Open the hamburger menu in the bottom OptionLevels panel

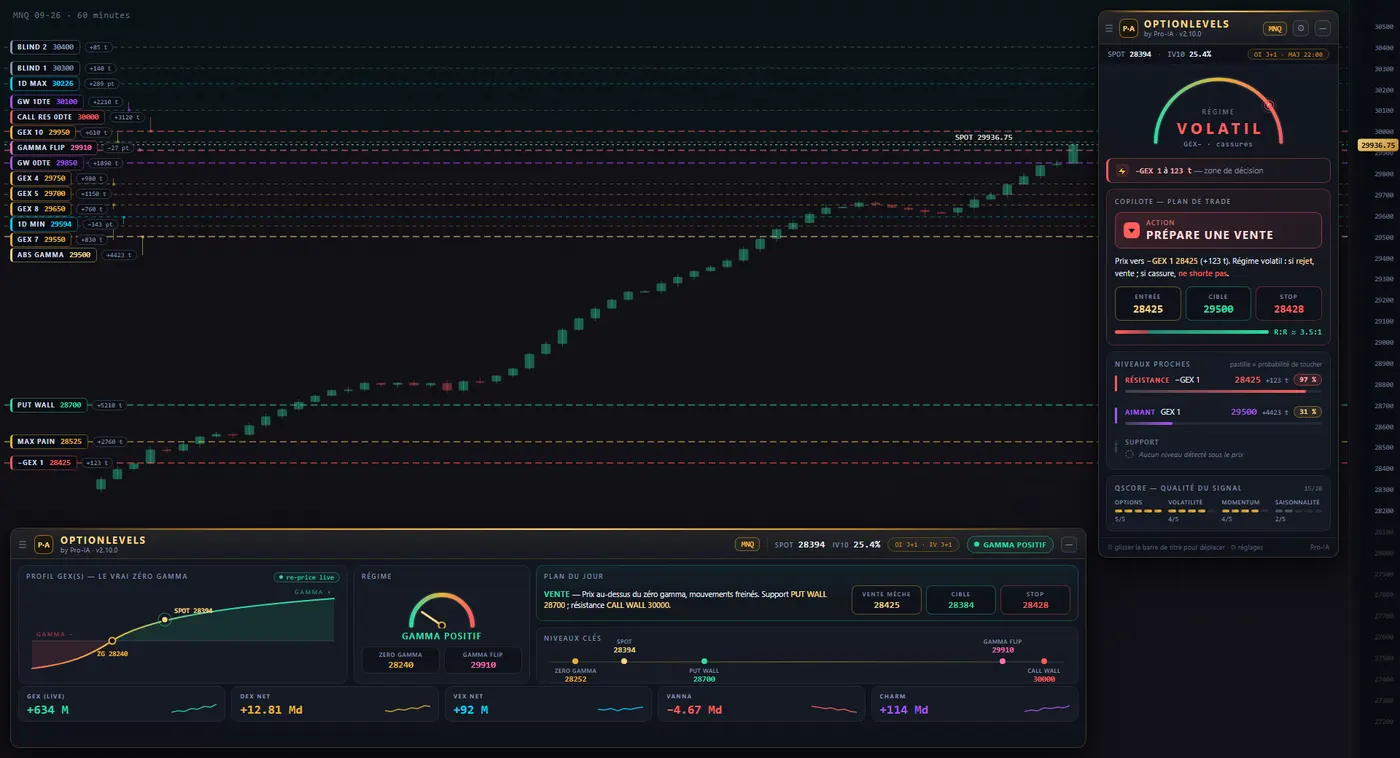[23, 544]
